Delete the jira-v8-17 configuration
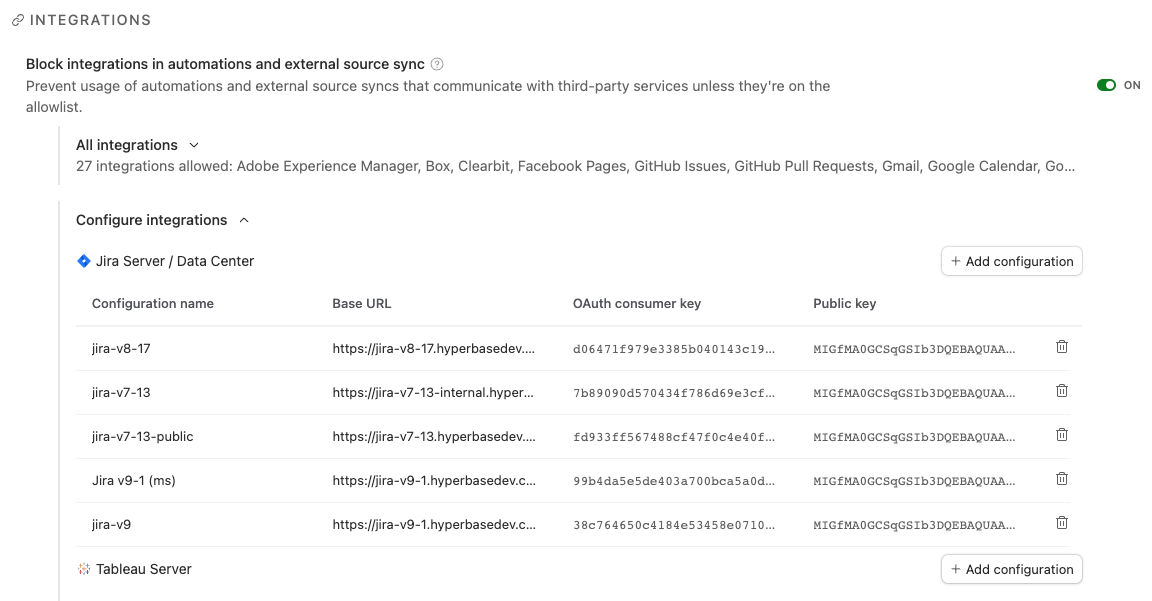The image size is (1152, 601). 1062,347
